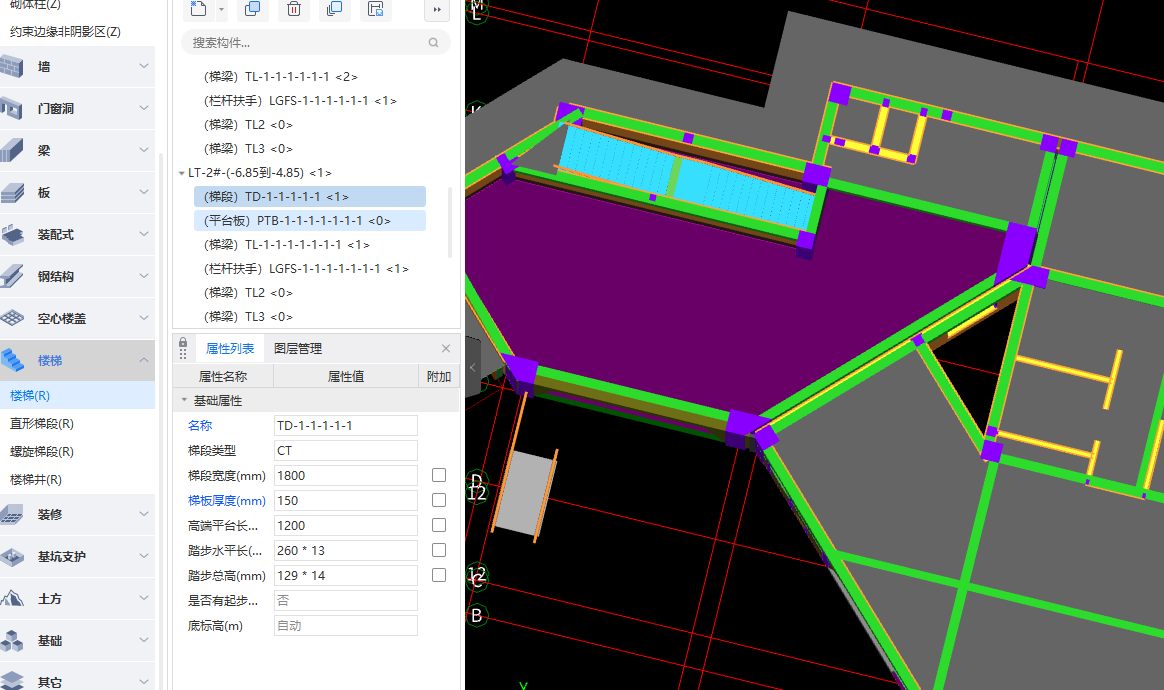Click the red trash delete icon
Screen dimensions: 1164x690
pos(293,9)
